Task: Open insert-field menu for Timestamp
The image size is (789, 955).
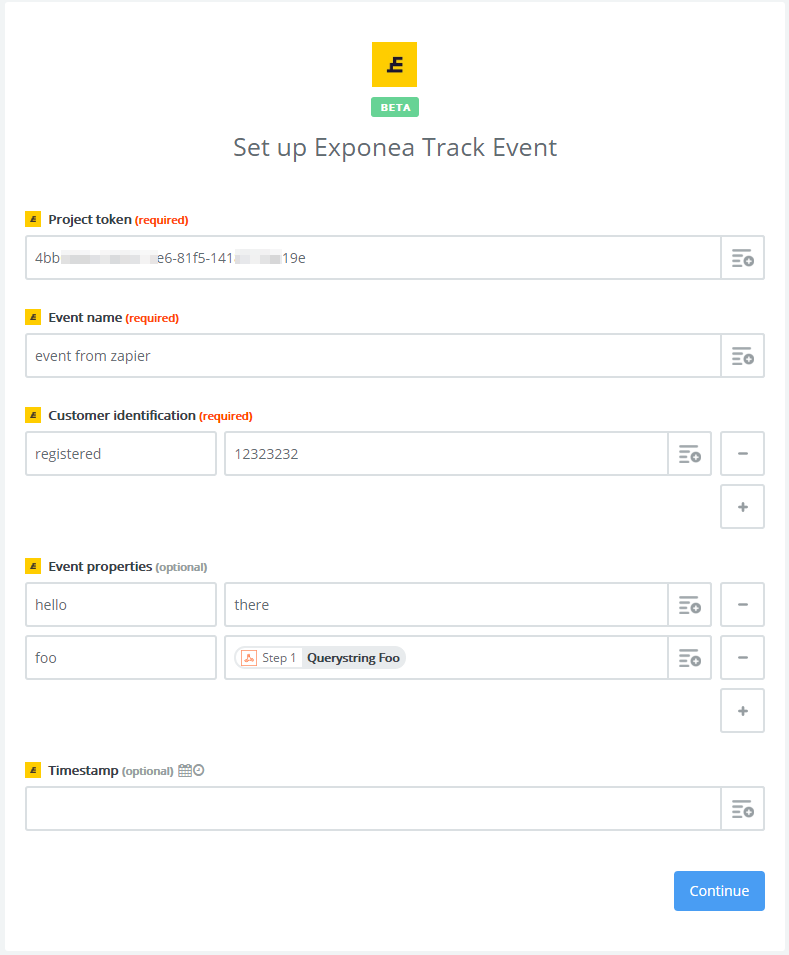Action: [x=742, y=809]
